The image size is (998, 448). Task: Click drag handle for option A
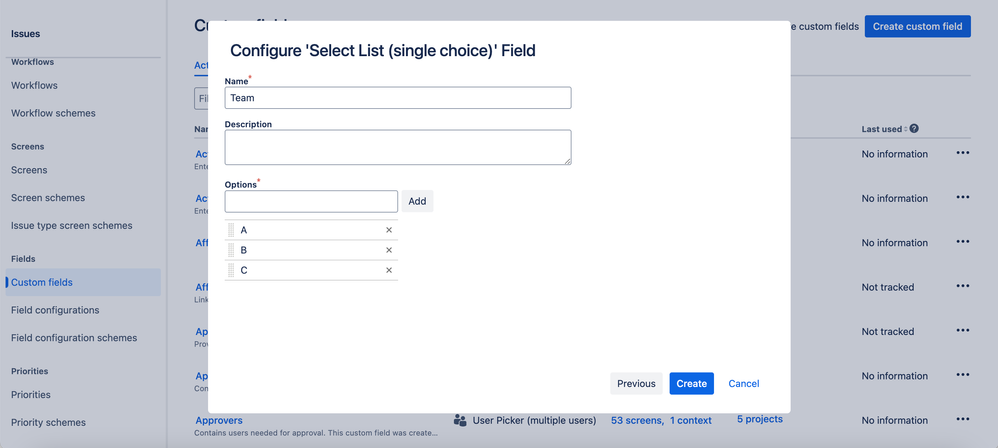coord(231,230)
